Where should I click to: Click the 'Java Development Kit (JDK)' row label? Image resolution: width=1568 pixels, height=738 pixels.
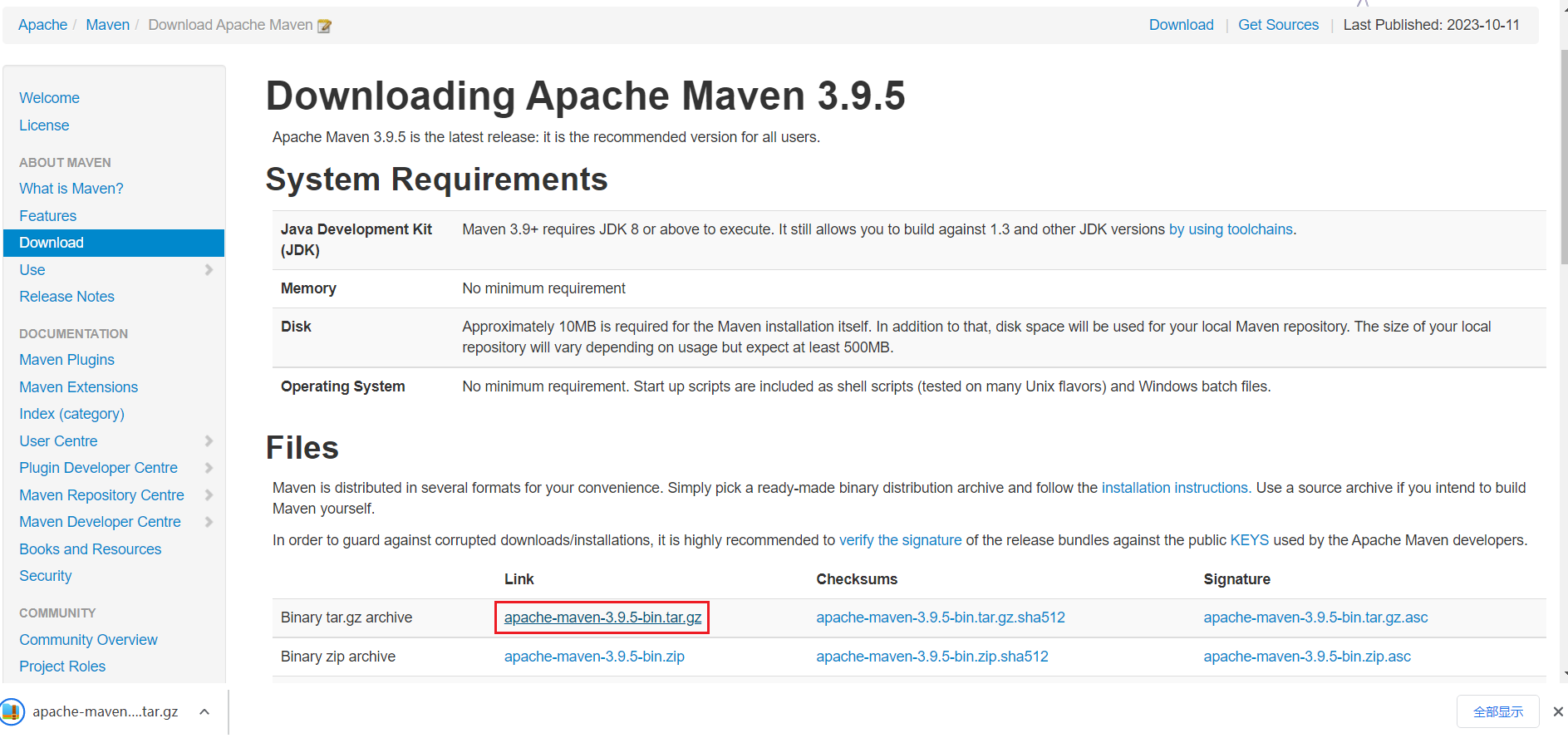[x=356, y=239]
